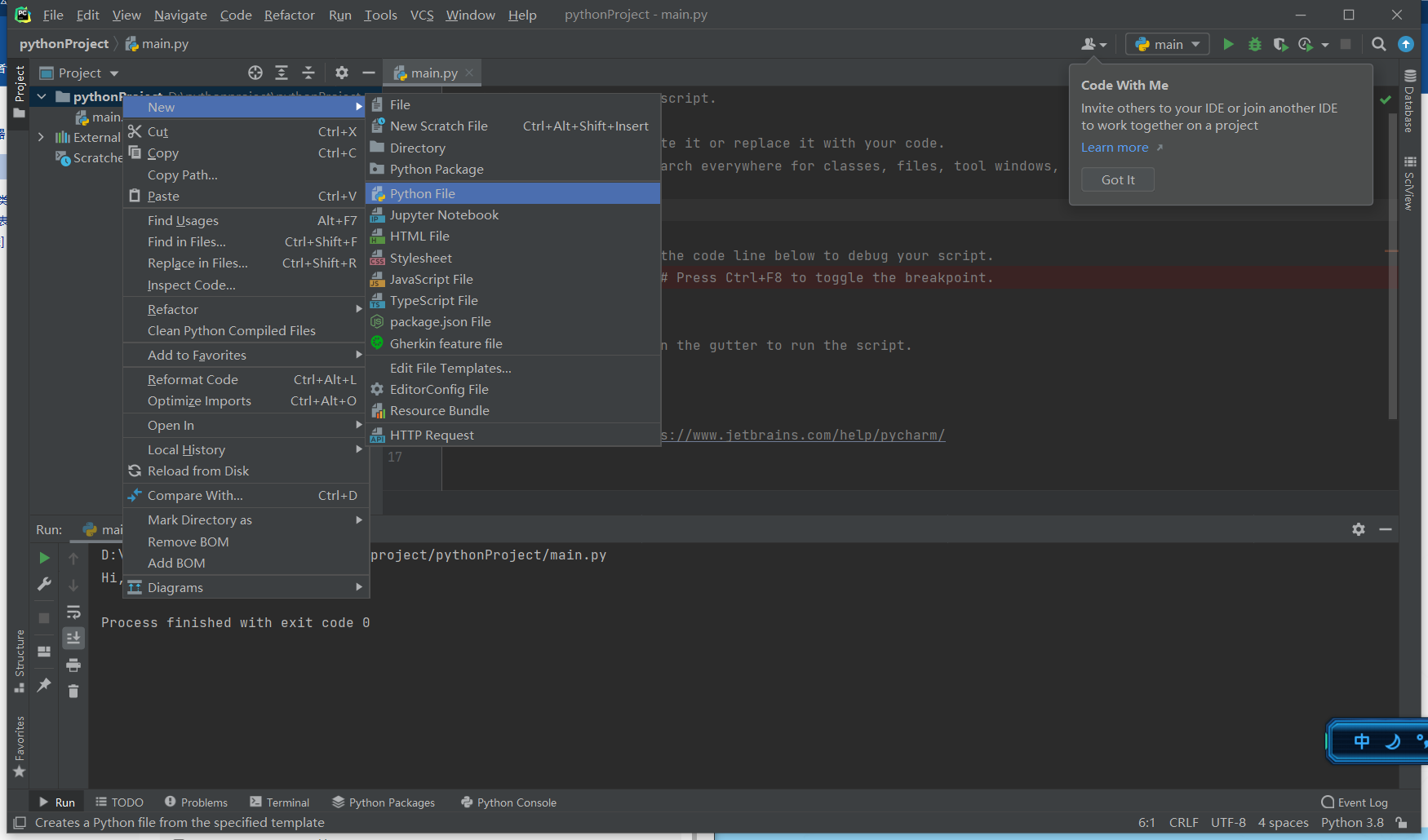This screenshot has height=840, width=1428.
Task: Click Run with Coverage shield icon
Action: [1280, 44]
